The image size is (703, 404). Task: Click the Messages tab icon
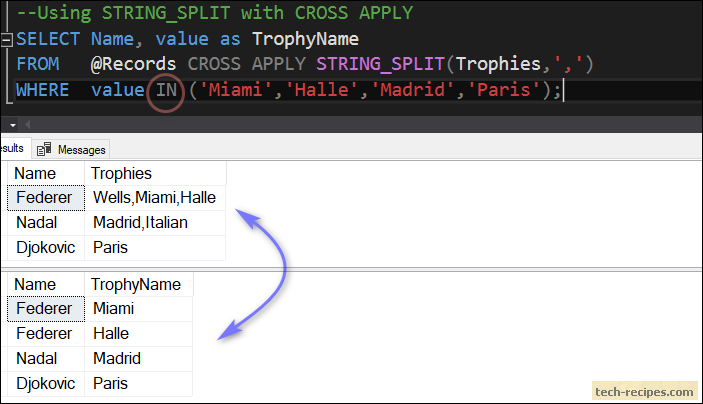(44, 149)
